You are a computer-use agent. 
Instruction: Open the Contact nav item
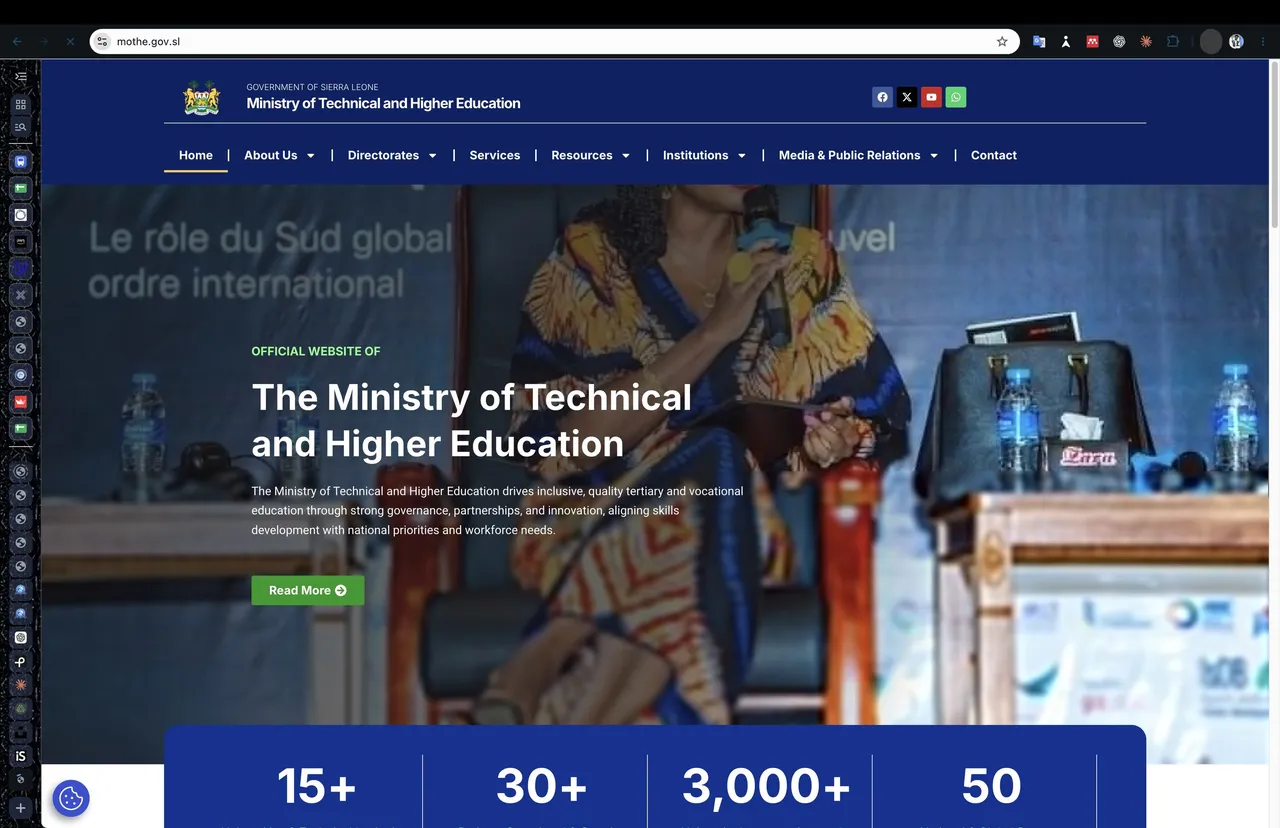point(994,155)
